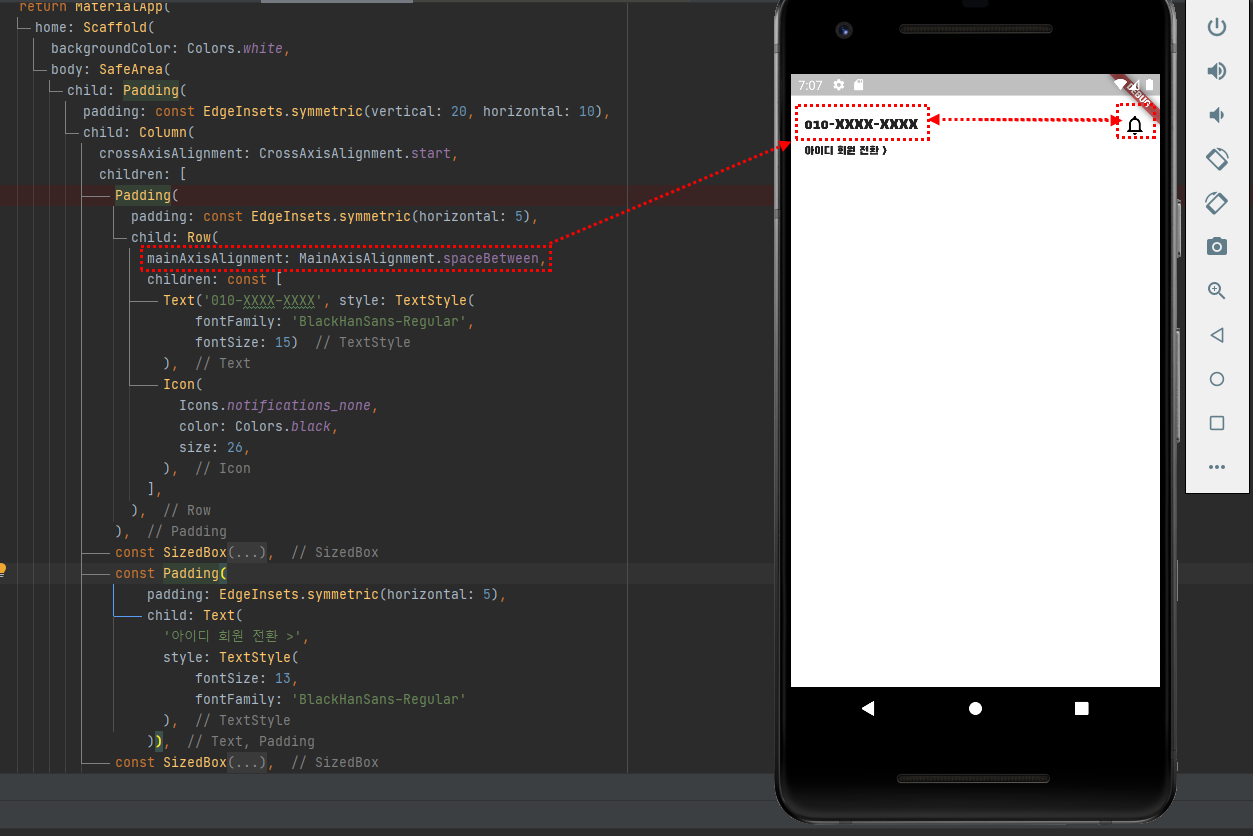This screenshot has width=1253, height=836.
Task: Click the crossAxisAlignment: CrossAxisAlignment.start line
Action: point(278,153)
